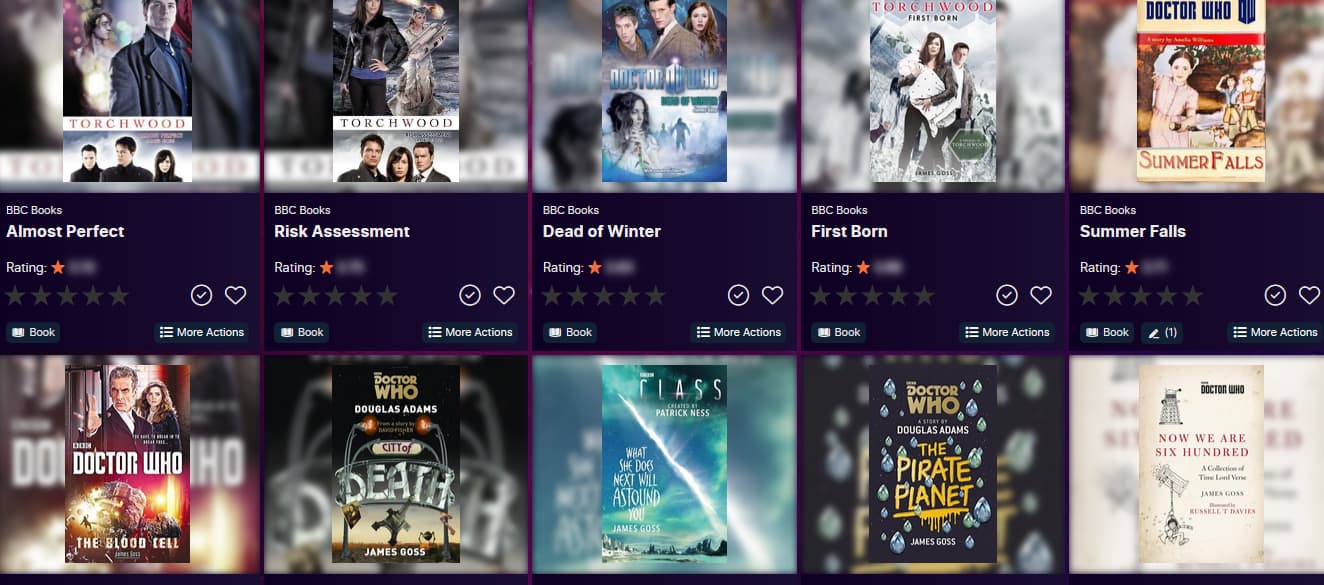
Task: Open More Actions for Almost Perfect
Action: 202,332
